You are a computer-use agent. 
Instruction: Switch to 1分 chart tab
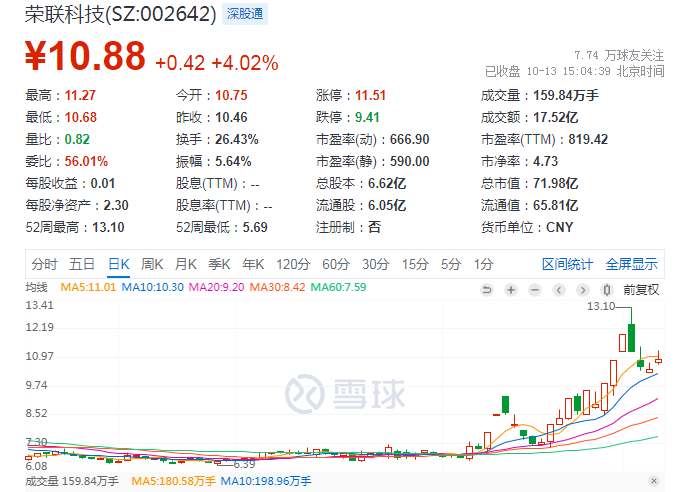pyautogui.click(x=483, y=264)
